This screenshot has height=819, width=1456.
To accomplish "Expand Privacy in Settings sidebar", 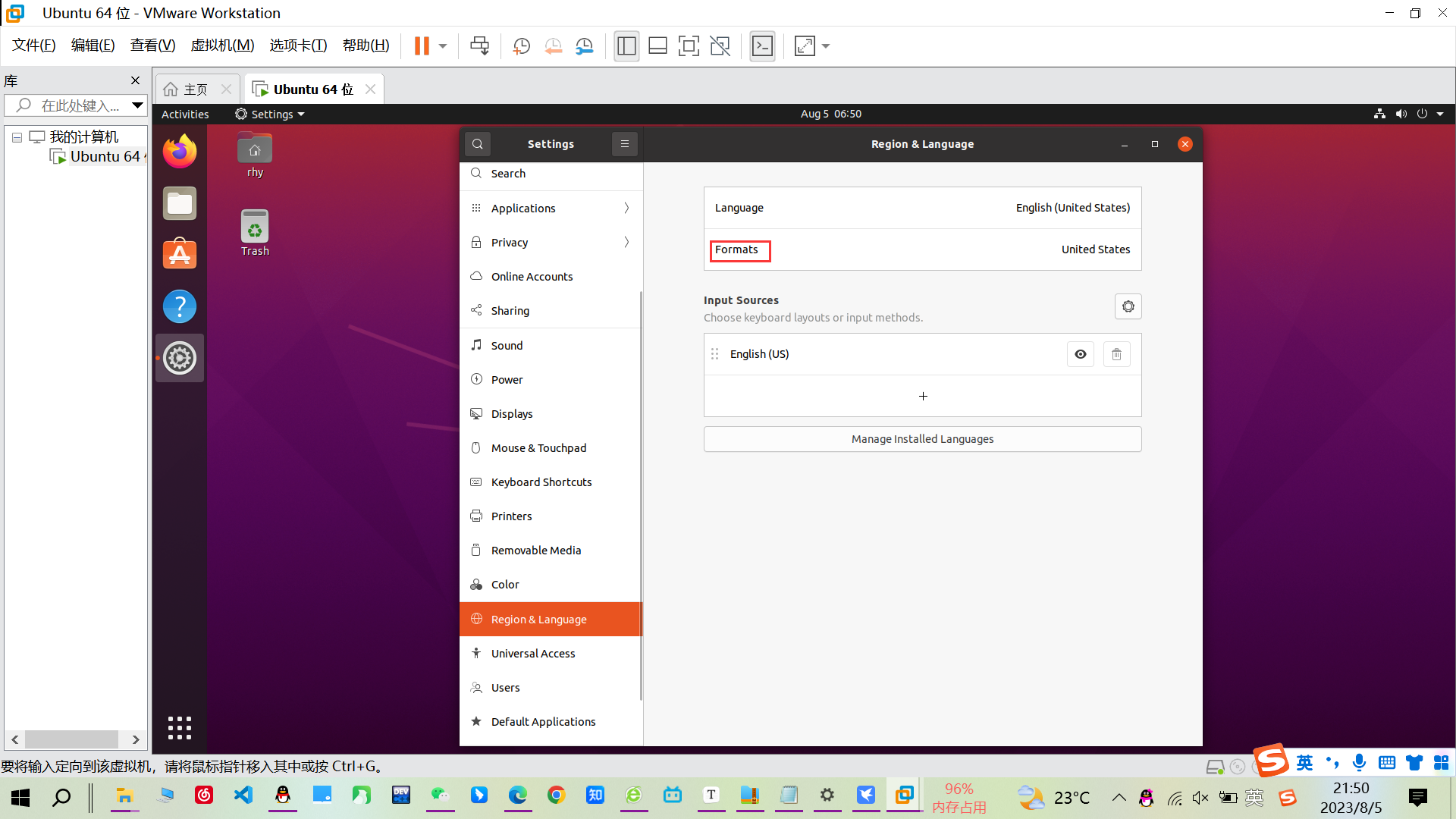I will tap(551, 242).
